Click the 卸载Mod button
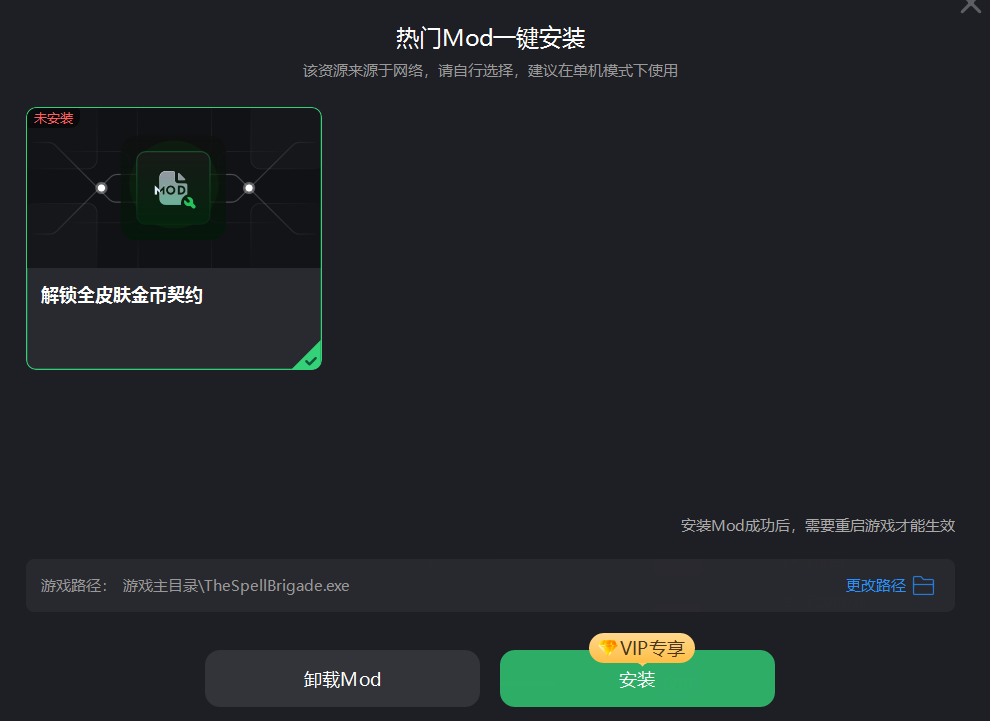Screen dimensions: 990x721 pos(342,679)
